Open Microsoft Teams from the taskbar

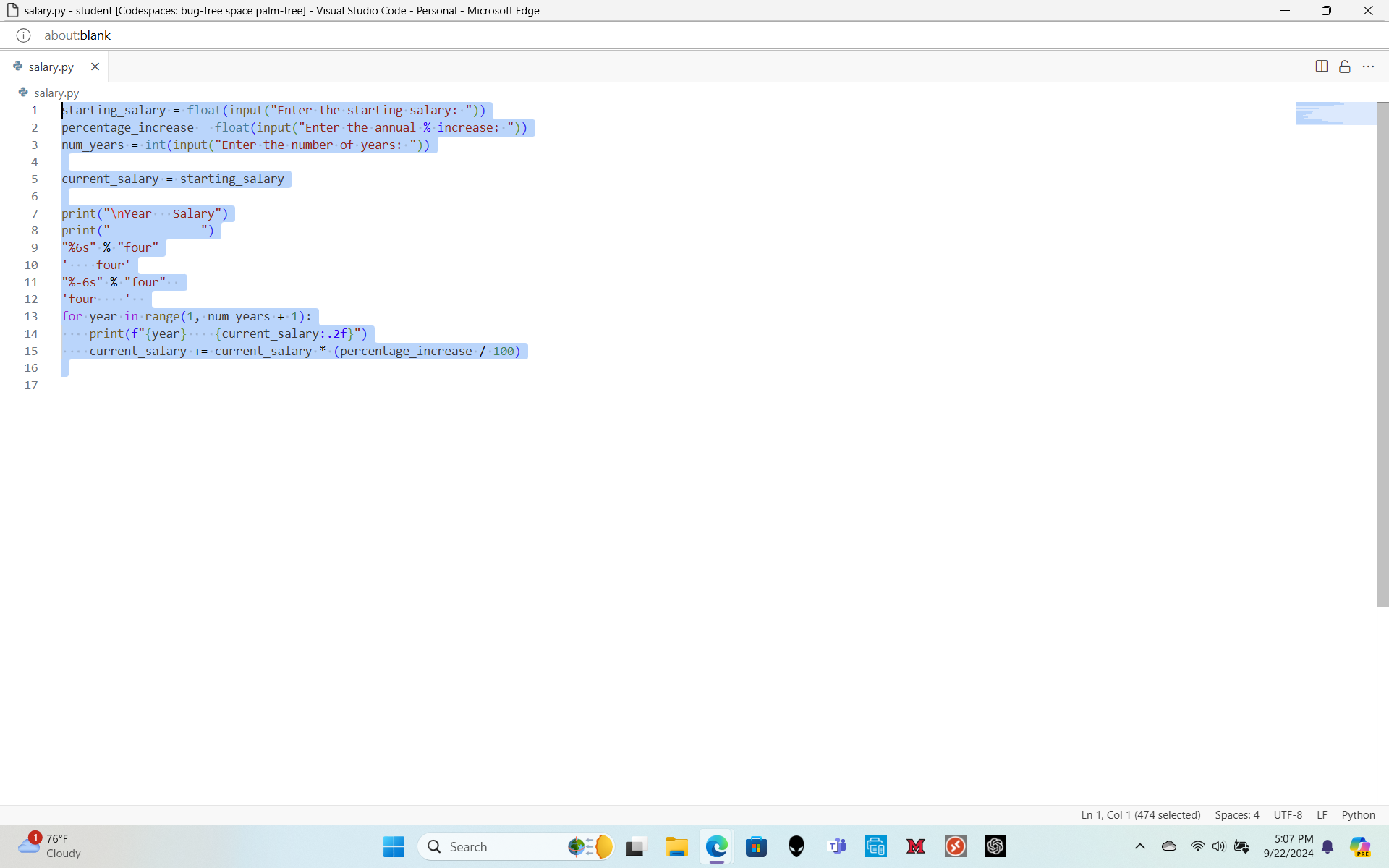coord(837,846)
